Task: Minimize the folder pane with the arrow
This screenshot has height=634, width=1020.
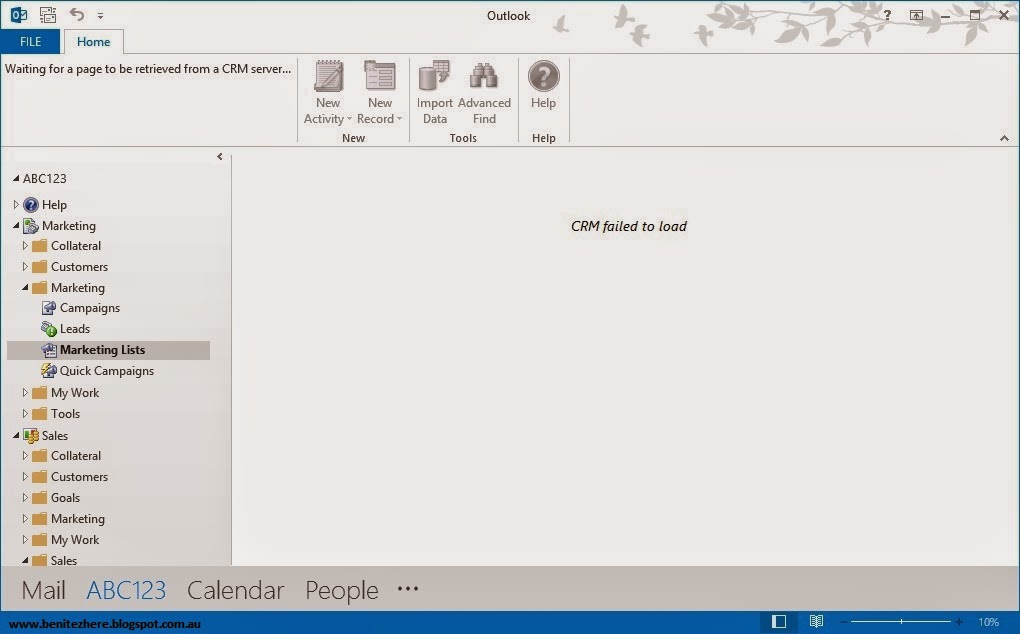Action: [220, 156]
